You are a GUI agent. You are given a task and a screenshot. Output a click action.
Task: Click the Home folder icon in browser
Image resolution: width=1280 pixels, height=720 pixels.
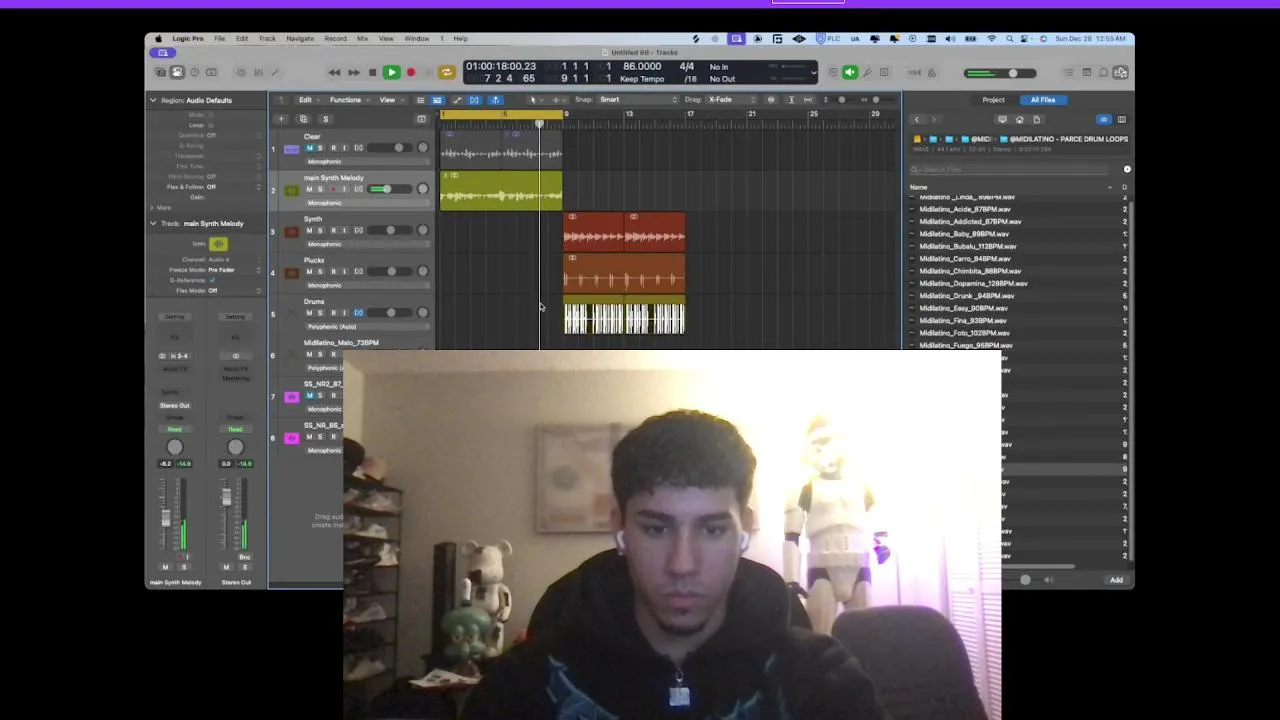tap(1019, 120)
